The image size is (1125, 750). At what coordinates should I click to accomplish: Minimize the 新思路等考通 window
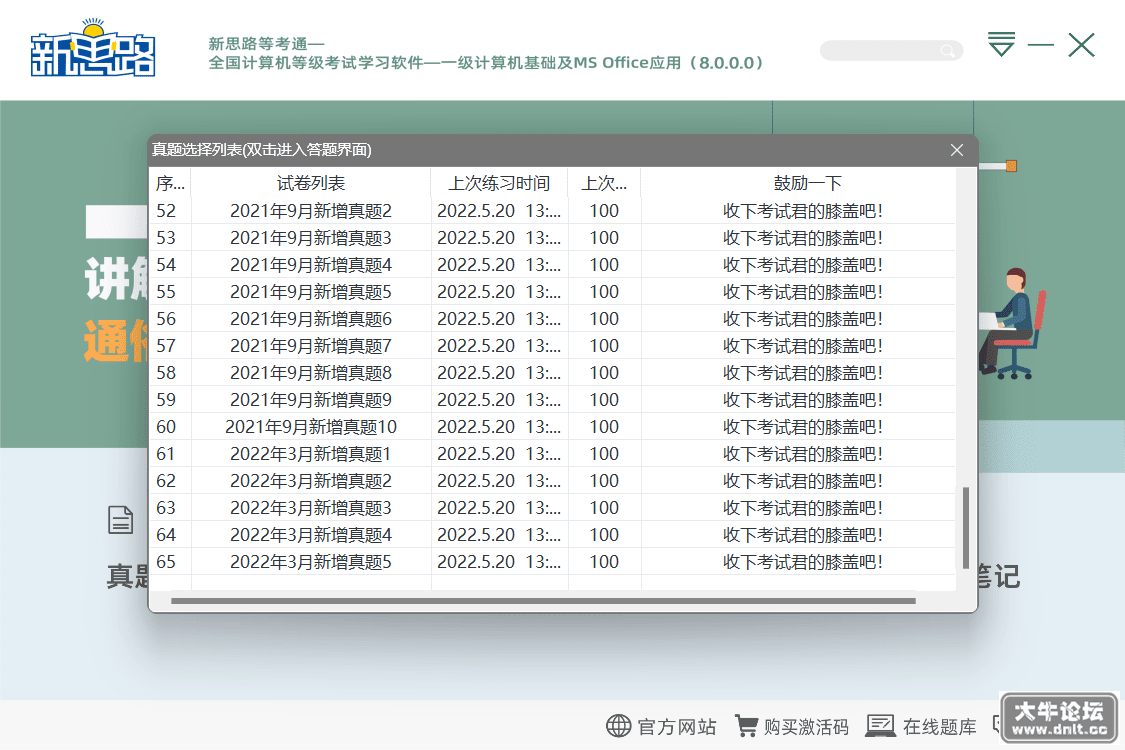pos(1040,45)
